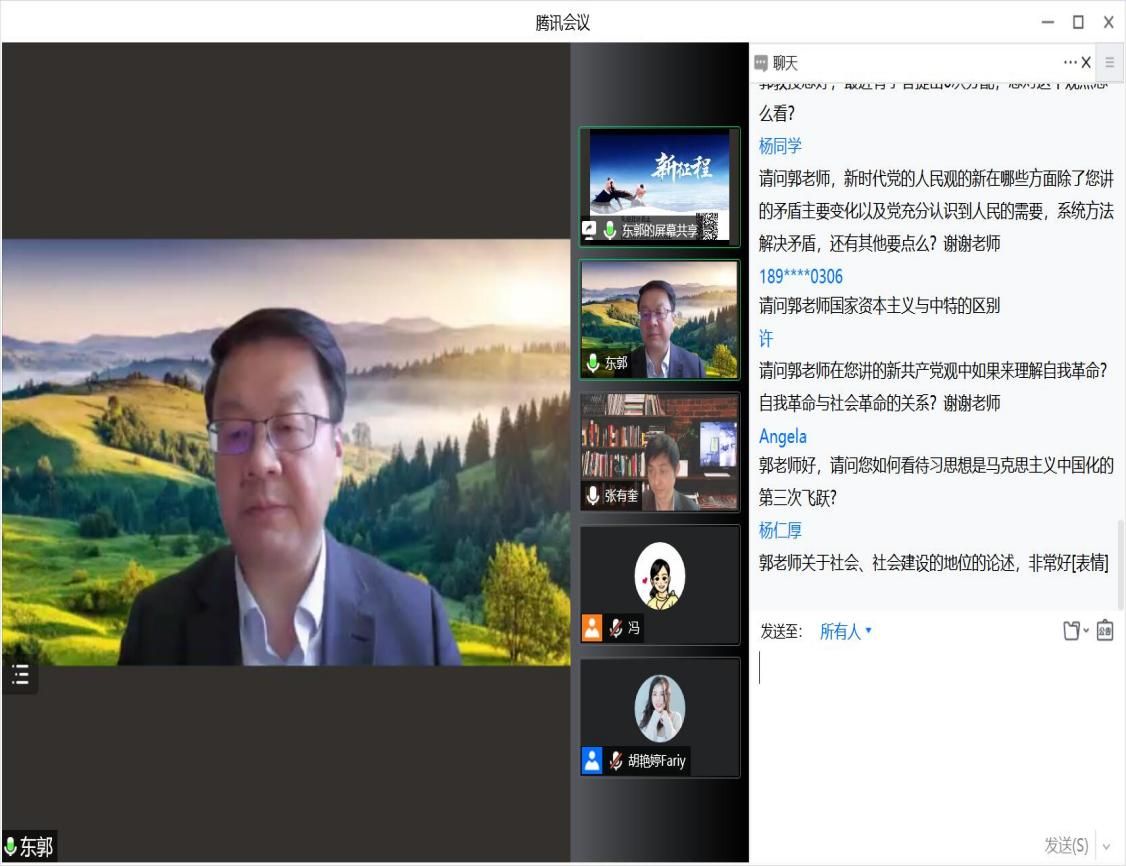Expand the arrow next to 发送(S)
The width and height of the screenshot is (1126, 866).
click(1106, 846)
